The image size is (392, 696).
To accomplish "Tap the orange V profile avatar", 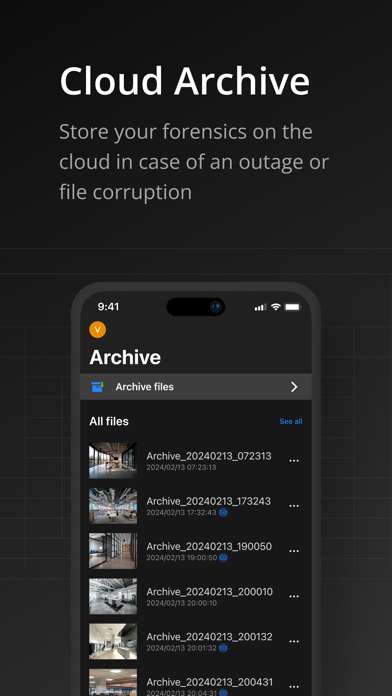I will [98, 330].
